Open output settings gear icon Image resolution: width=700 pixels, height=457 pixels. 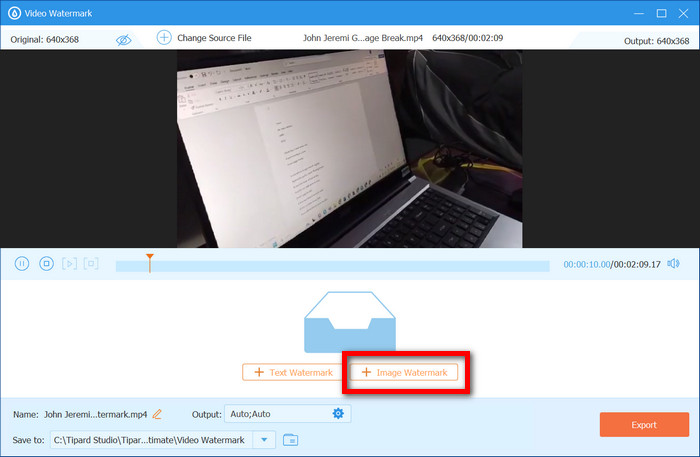pos(338,414)
